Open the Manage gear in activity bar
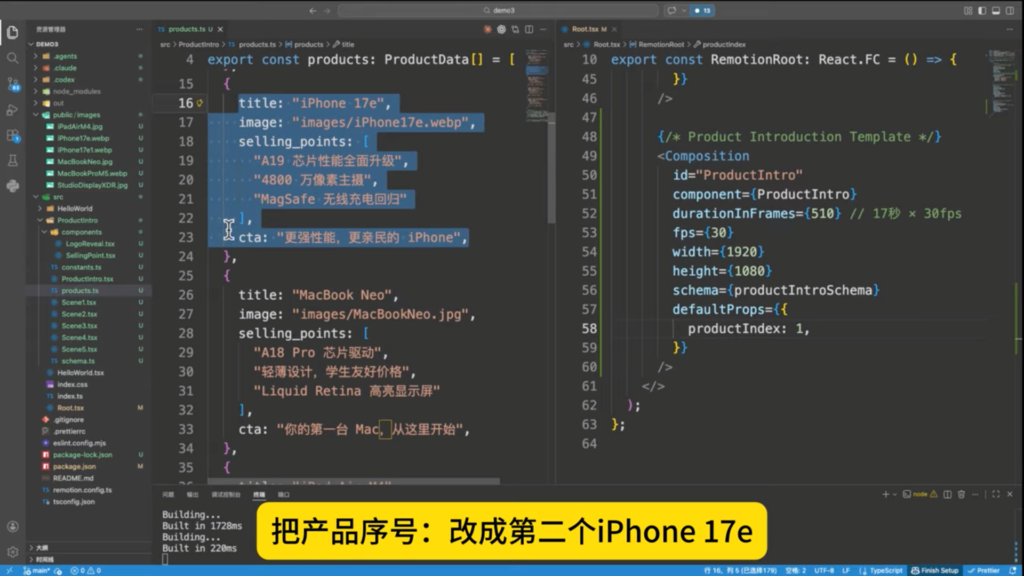Image resolution: width=1024 pixels, height=576 pixels. coord(12,552)
